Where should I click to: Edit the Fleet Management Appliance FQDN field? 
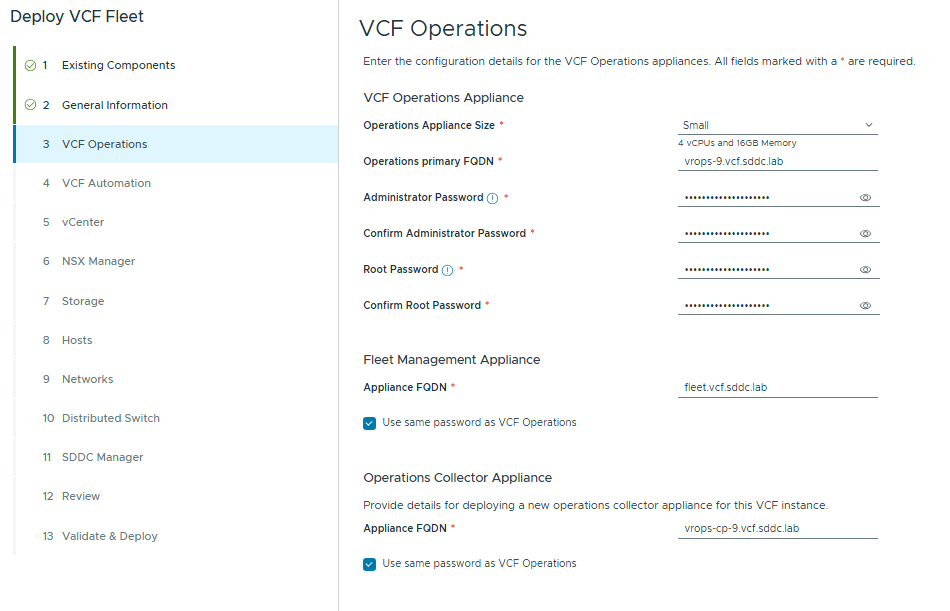pyautogui.click(x=777, y=387)
